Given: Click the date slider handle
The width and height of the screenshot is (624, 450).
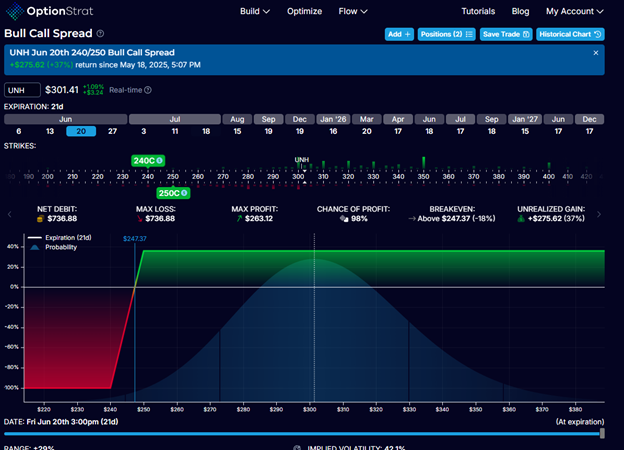Looking at the screenshot, I should [x=602, y=433].
